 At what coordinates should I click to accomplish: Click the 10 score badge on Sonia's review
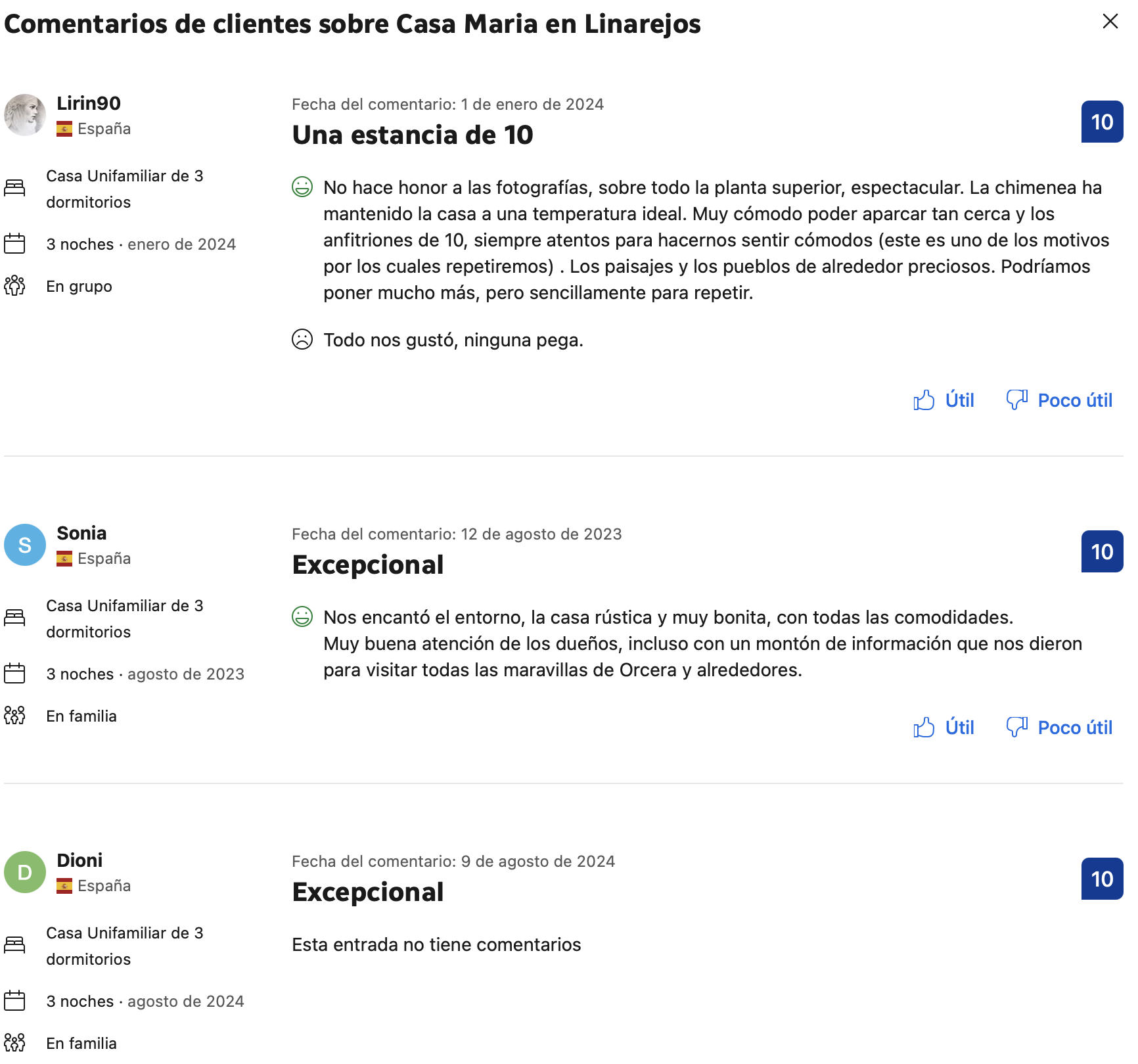pos(1102,552)
